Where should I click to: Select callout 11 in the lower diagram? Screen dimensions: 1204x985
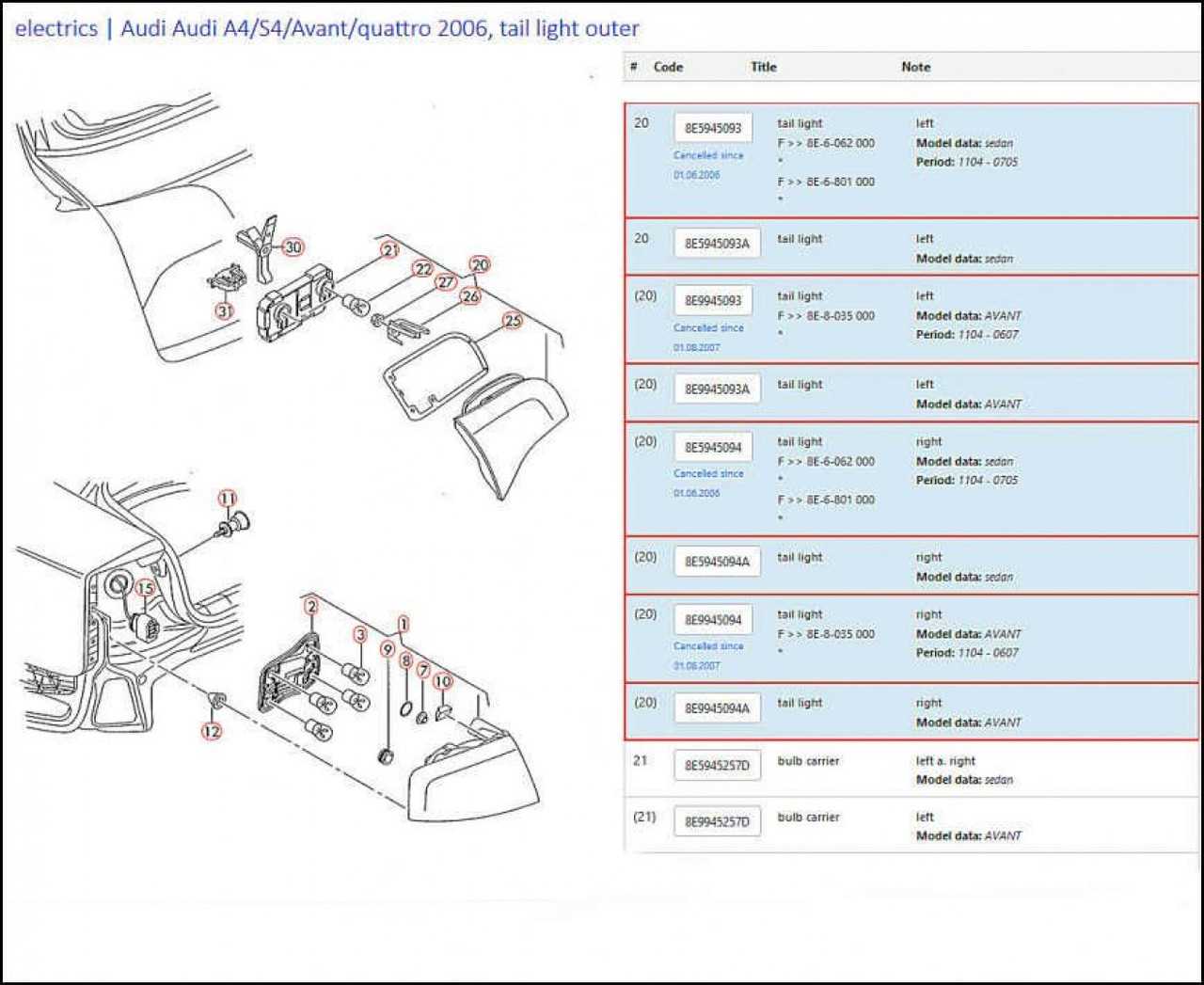coord(228,499)
